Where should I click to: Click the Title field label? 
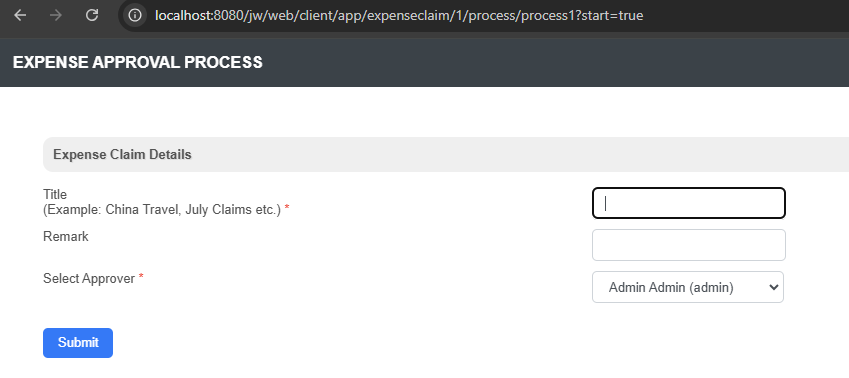tap(55, 194)
